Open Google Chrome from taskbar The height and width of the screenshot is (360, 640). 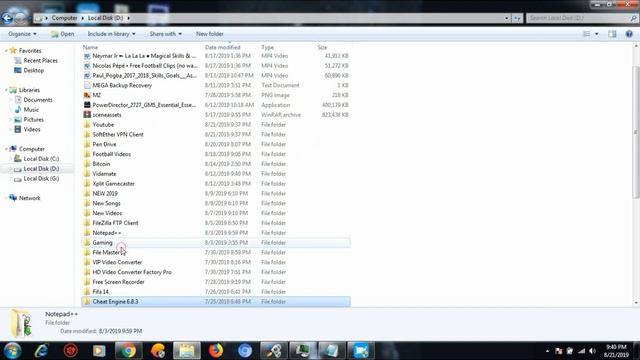coord(128,351)
